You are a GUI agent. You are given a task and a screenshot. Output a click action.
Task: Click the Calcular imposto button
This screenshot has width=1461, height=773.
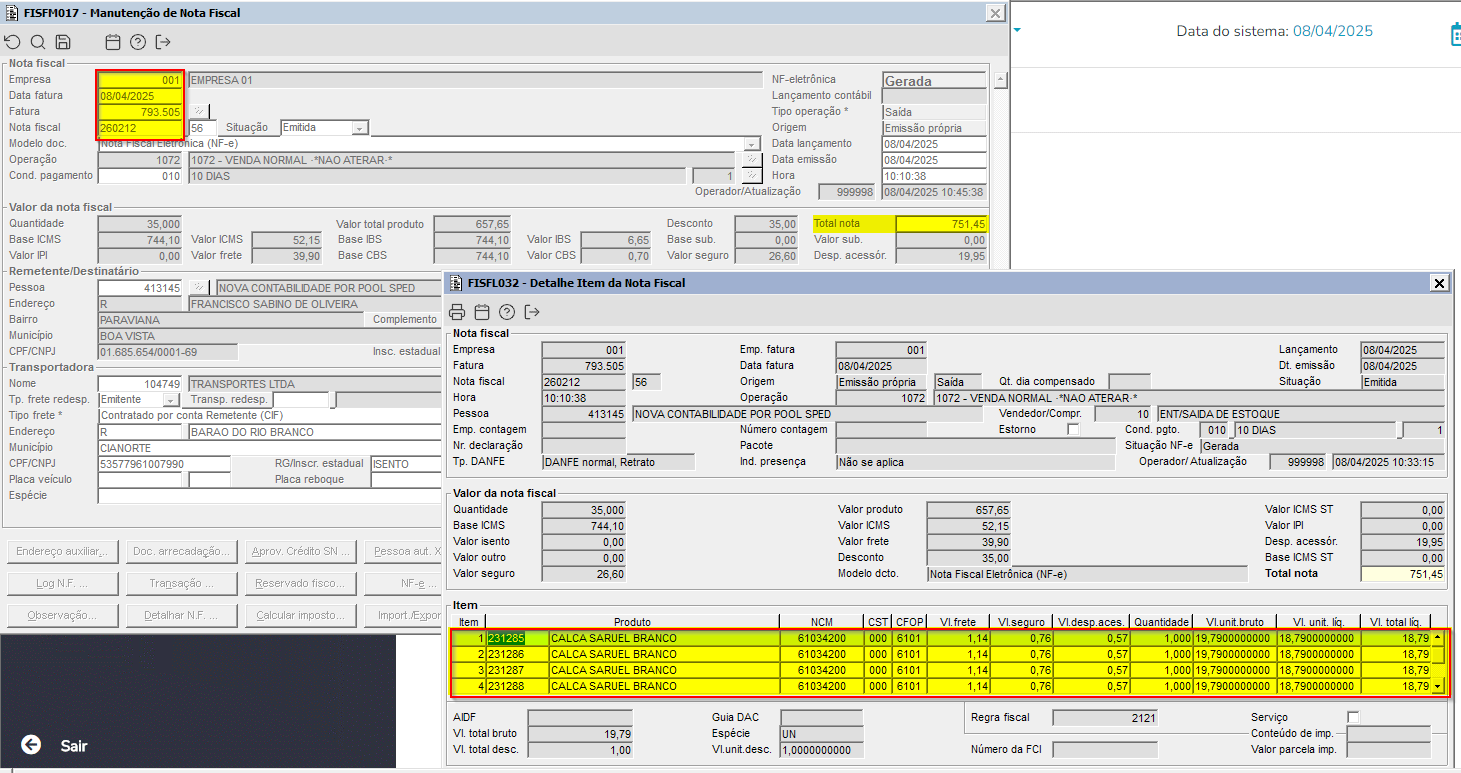[300, 615]
